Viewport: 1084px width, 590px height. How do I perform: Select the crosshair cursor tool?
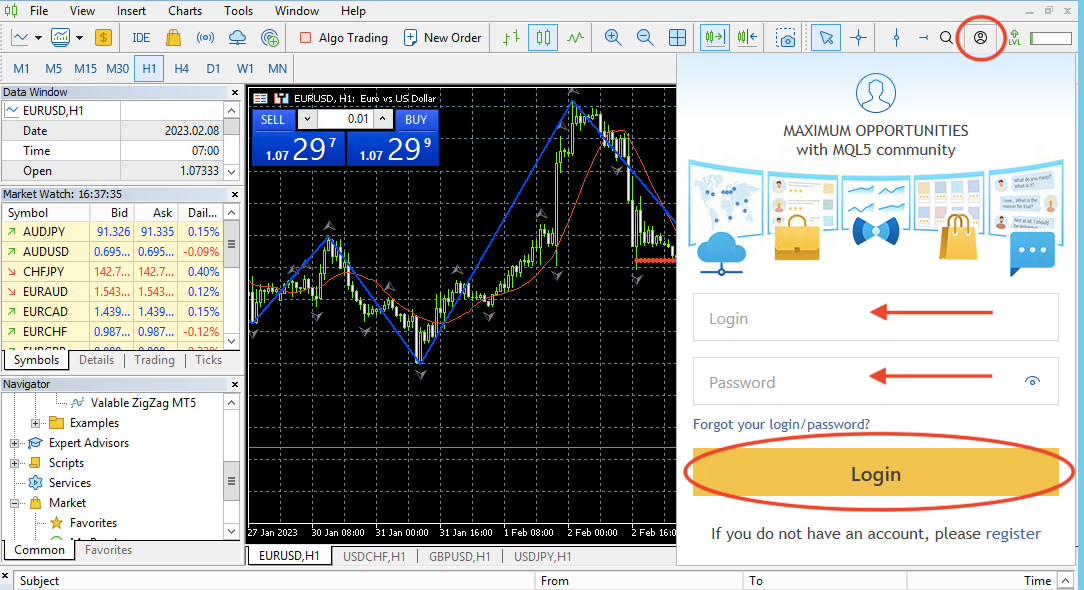click(x=858, y=37)
